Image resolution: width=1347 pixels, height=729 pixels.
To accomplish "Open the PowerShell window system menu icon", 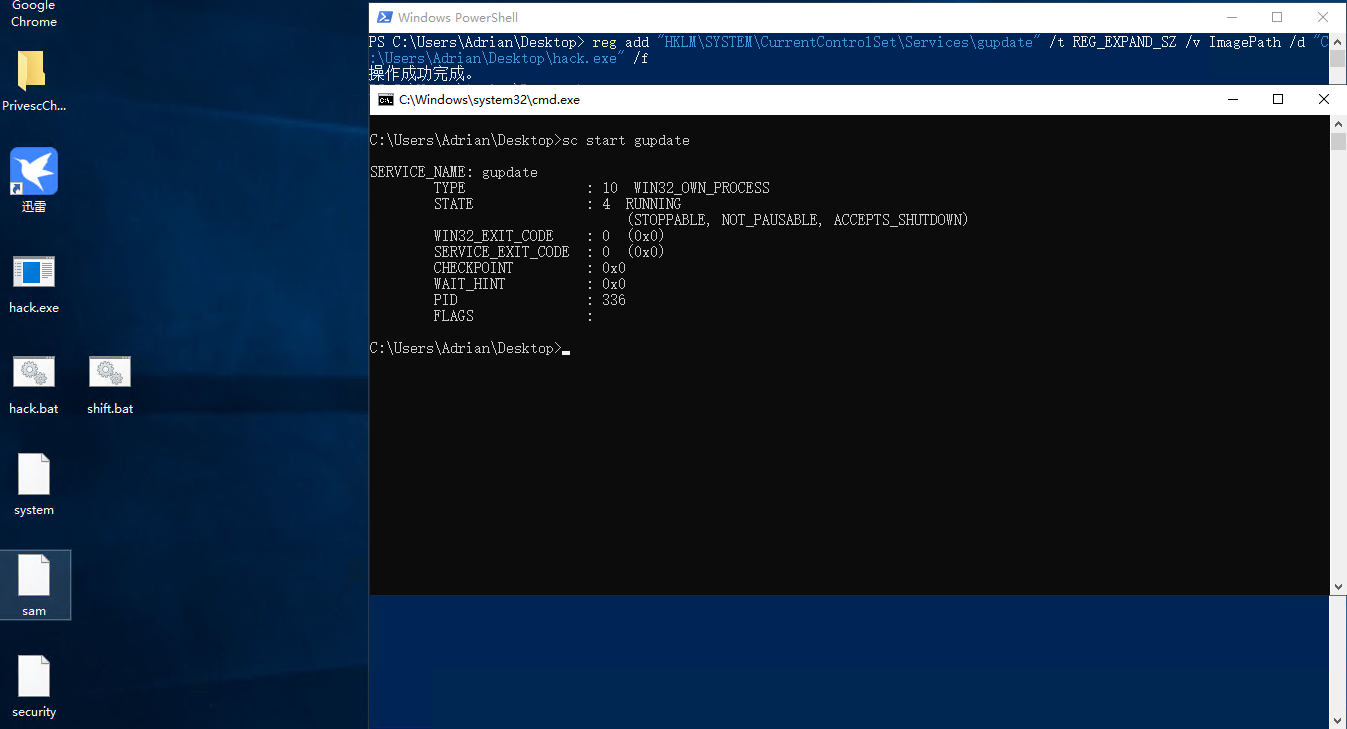I will click(384, 17).
